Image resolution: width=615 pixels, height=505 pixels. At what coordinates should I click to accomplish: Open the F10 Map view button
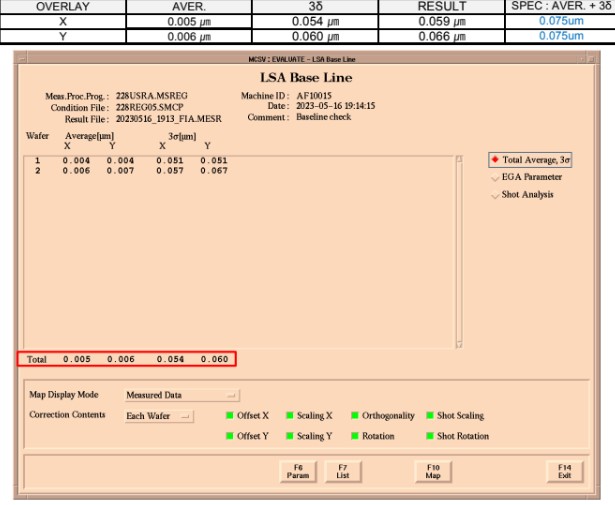pyautogui.click(x=433, y=471)
